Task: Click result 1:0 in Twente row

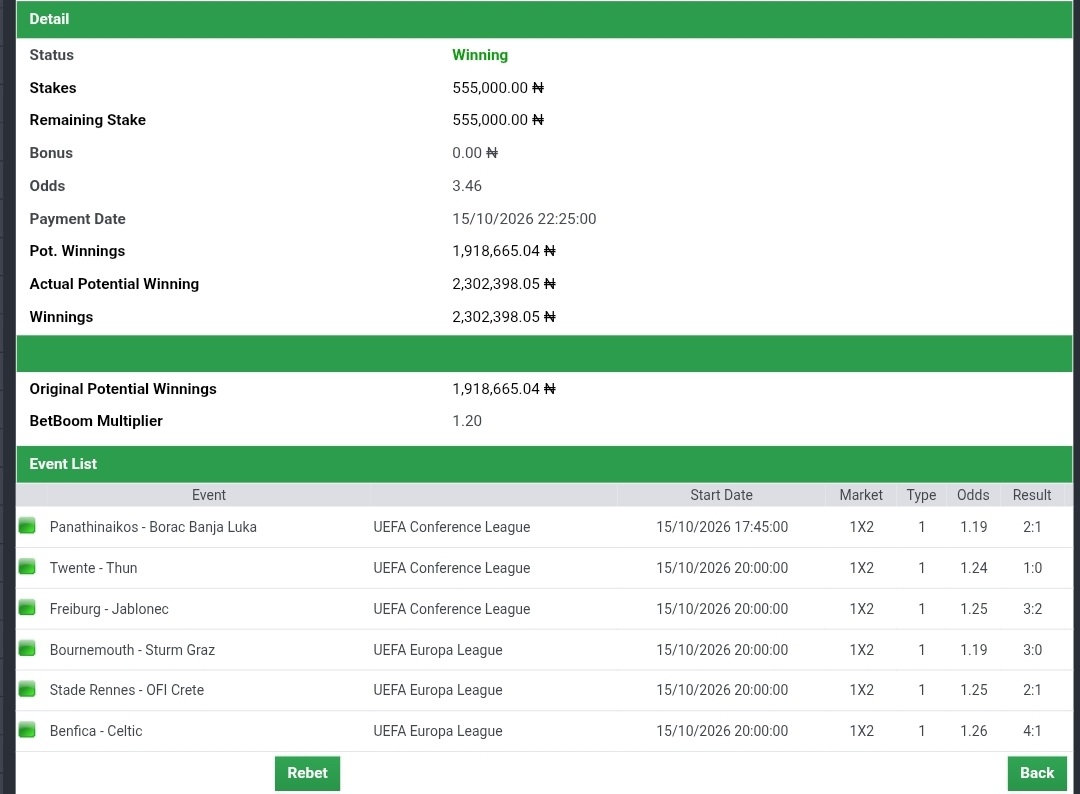Action: pos(1032,568)
